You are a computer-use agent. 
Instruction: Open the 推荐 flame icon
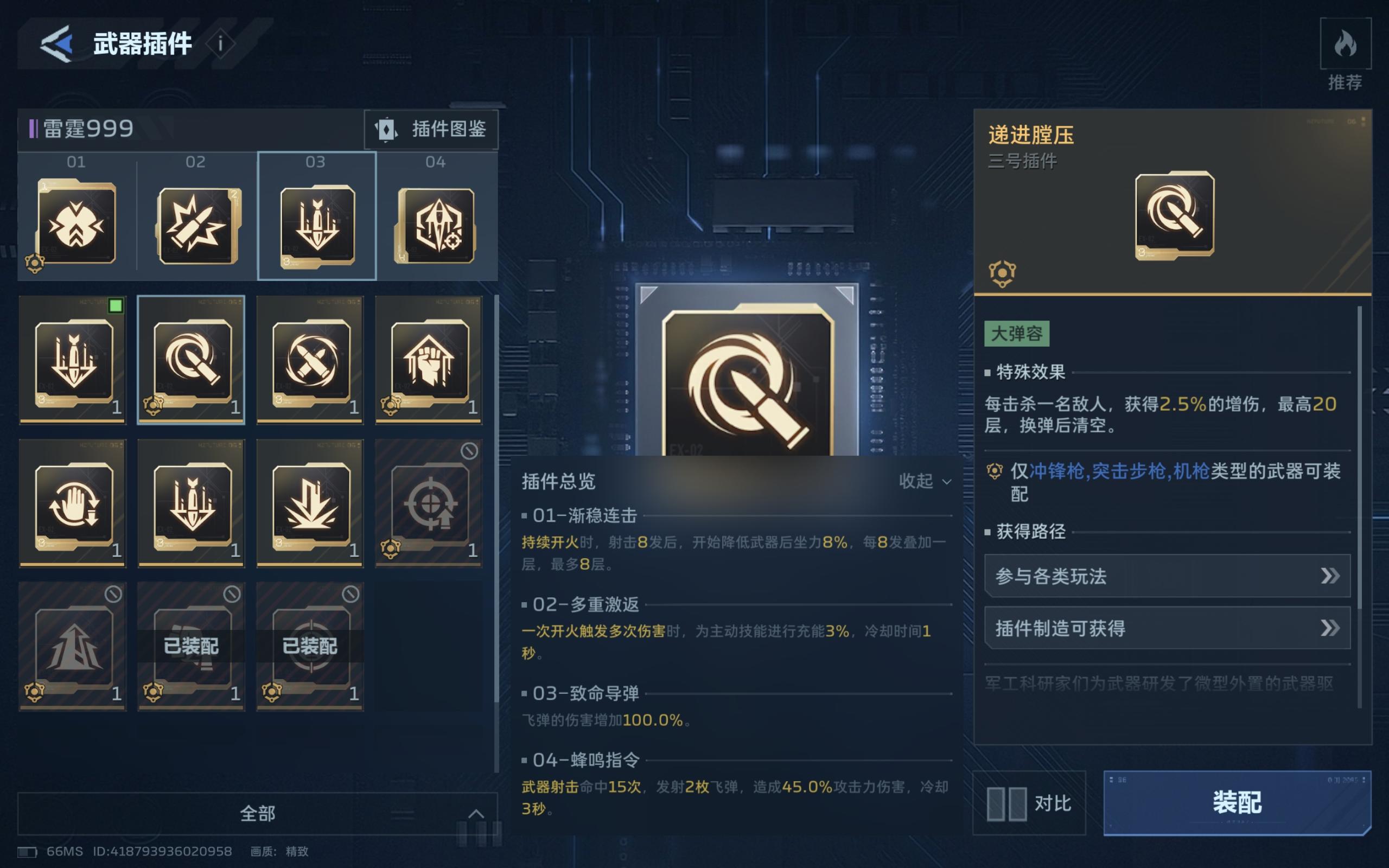[x=1345, y=43]
